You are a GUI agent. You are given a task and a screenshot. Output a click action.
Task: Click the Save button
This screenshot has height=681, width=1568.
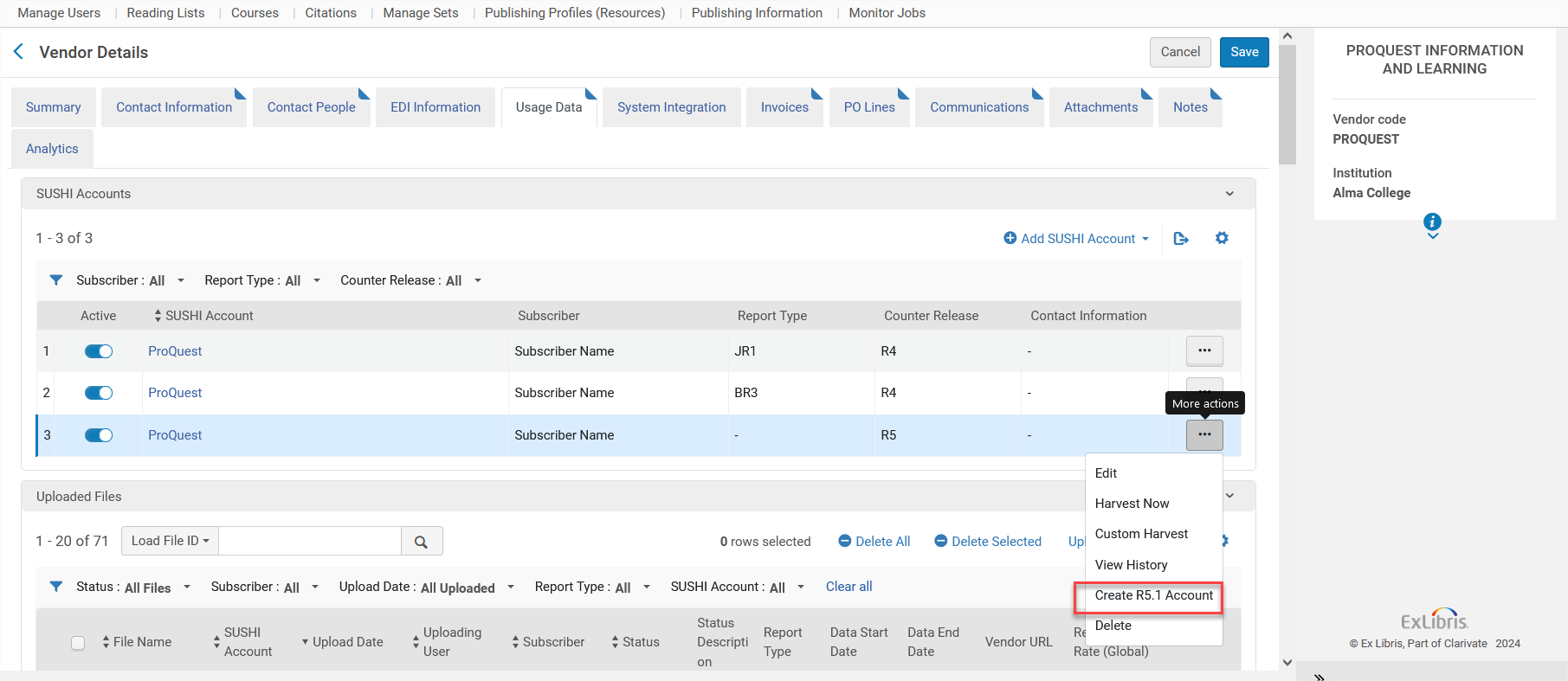1244,52
